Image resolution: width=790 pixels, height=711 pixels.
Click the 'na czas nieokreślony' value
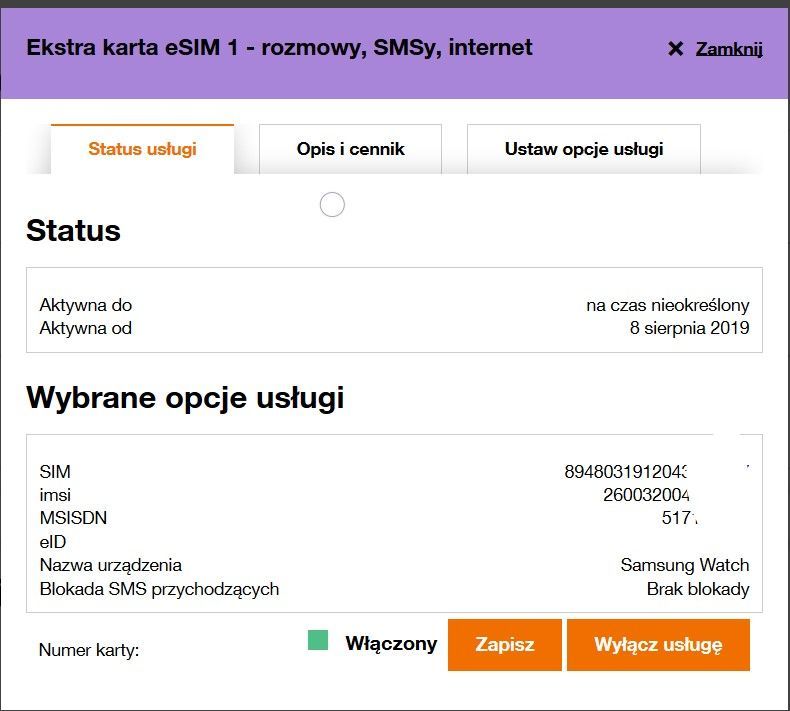tap(667, 305)
